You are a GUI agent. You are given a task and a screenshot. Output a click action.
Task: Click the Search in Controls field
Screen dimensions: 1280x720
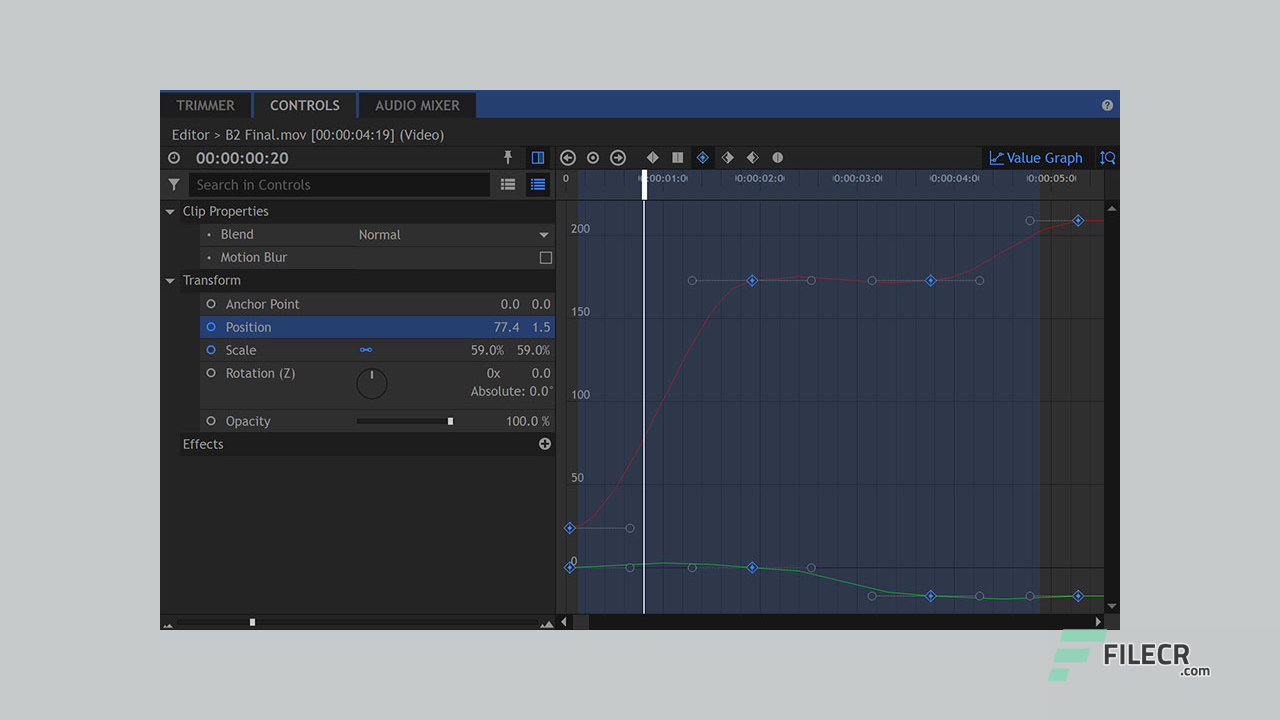coord(339,185)
